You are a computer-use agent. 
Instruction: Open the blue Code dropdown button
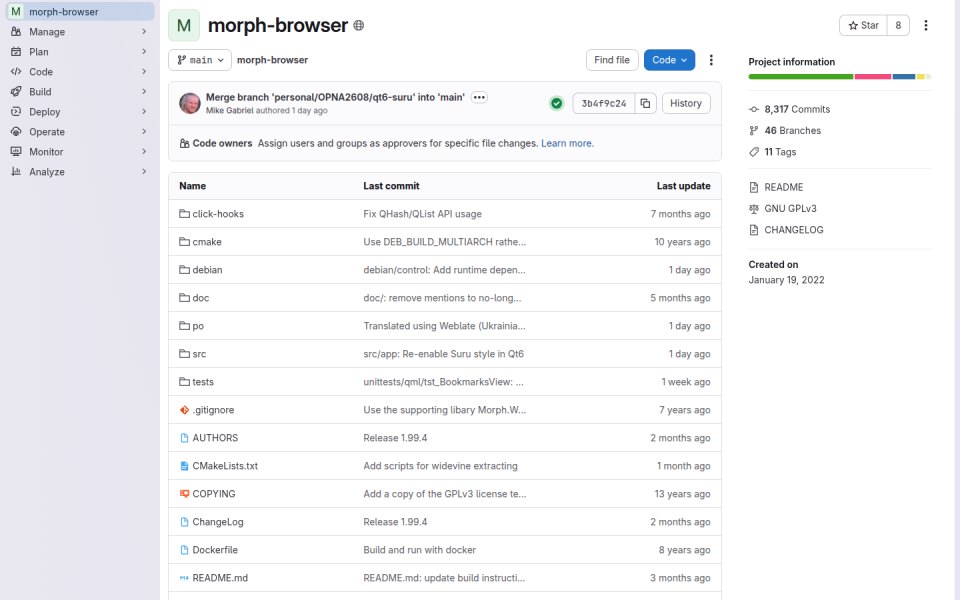[669, 60]
